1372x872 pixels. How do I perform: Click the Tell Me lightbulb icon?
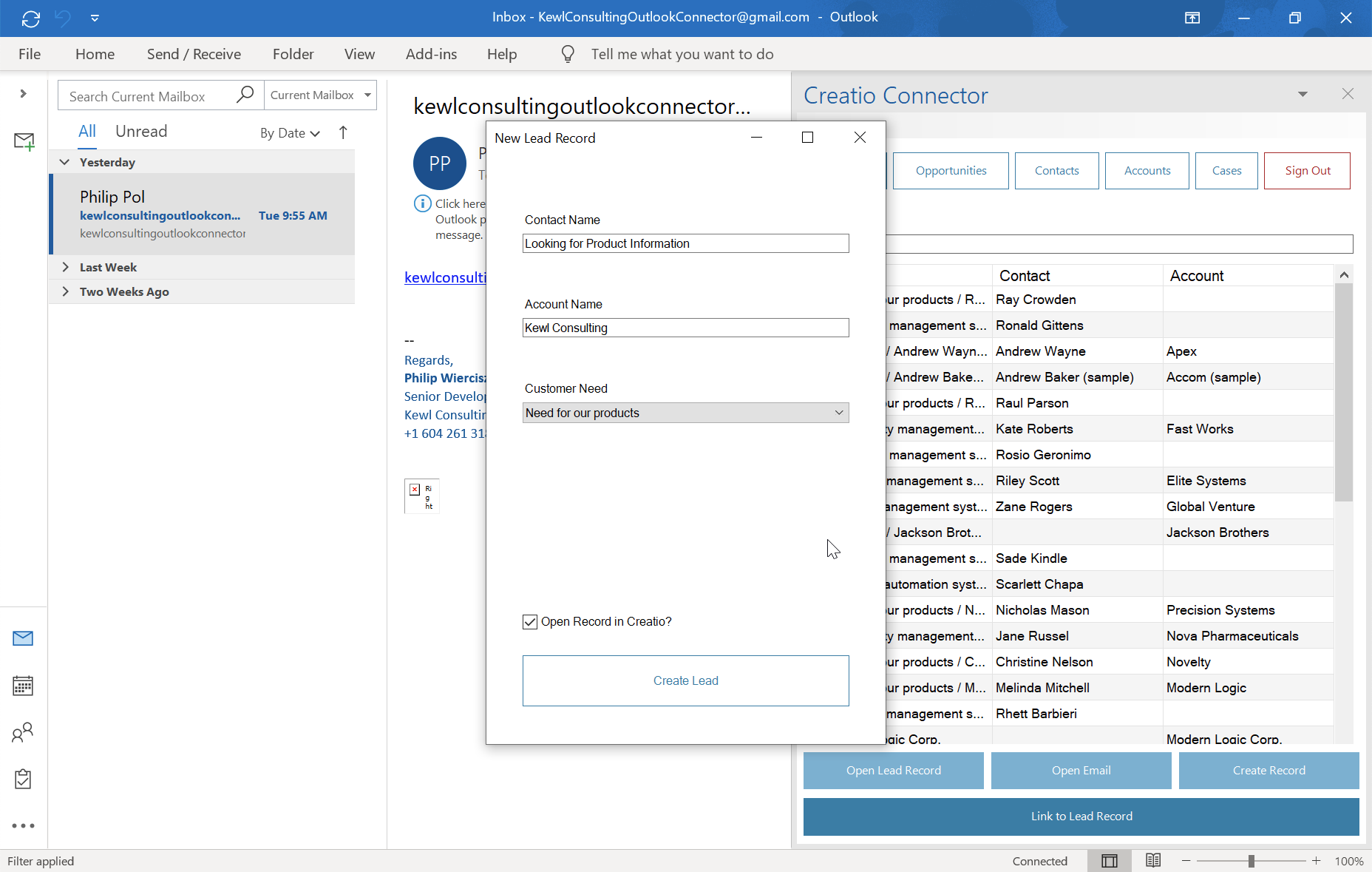pyautogui.click(x=567, y=53)
